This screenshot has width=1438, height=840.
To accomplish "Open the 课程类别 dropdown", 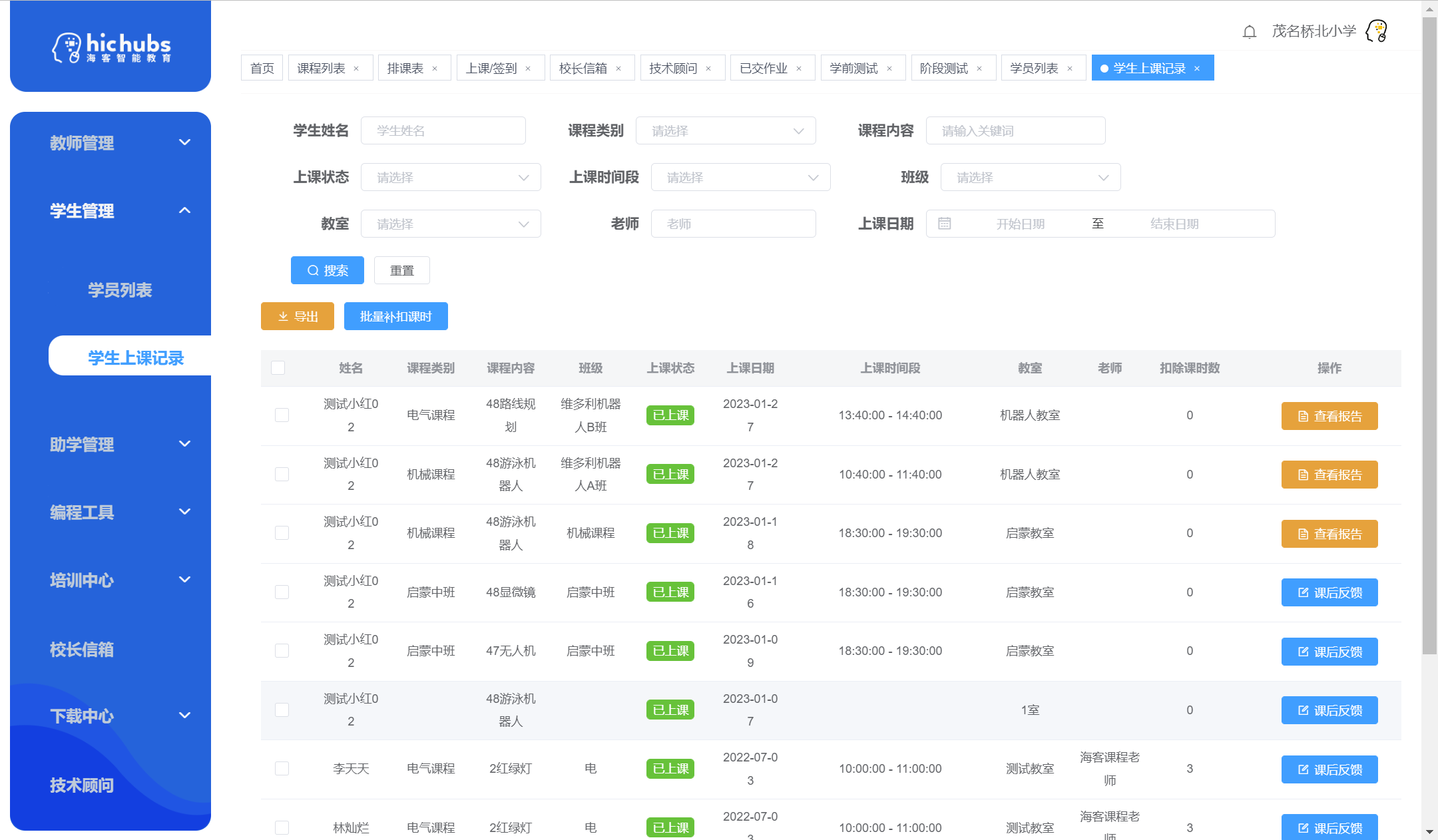I will 726,130.
